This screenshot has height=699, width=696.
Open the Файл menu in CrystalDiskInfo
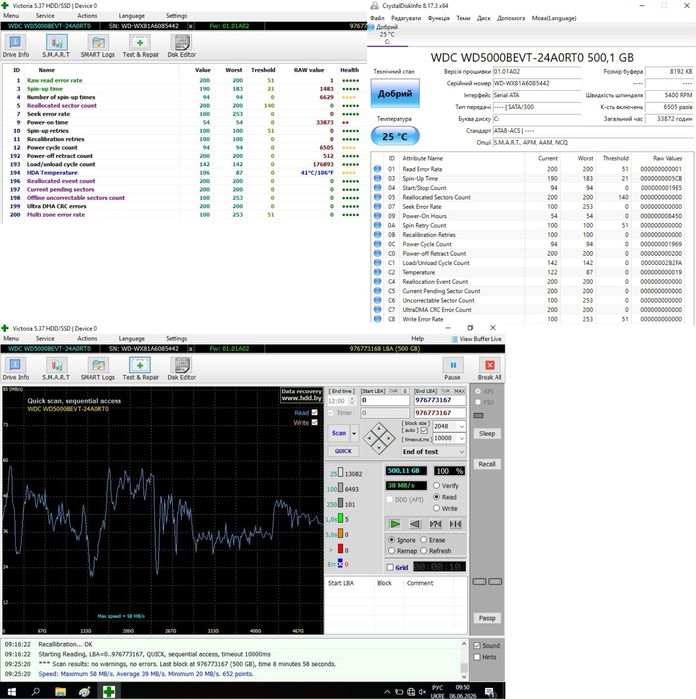pyautogui.click(x=377, y=18)
